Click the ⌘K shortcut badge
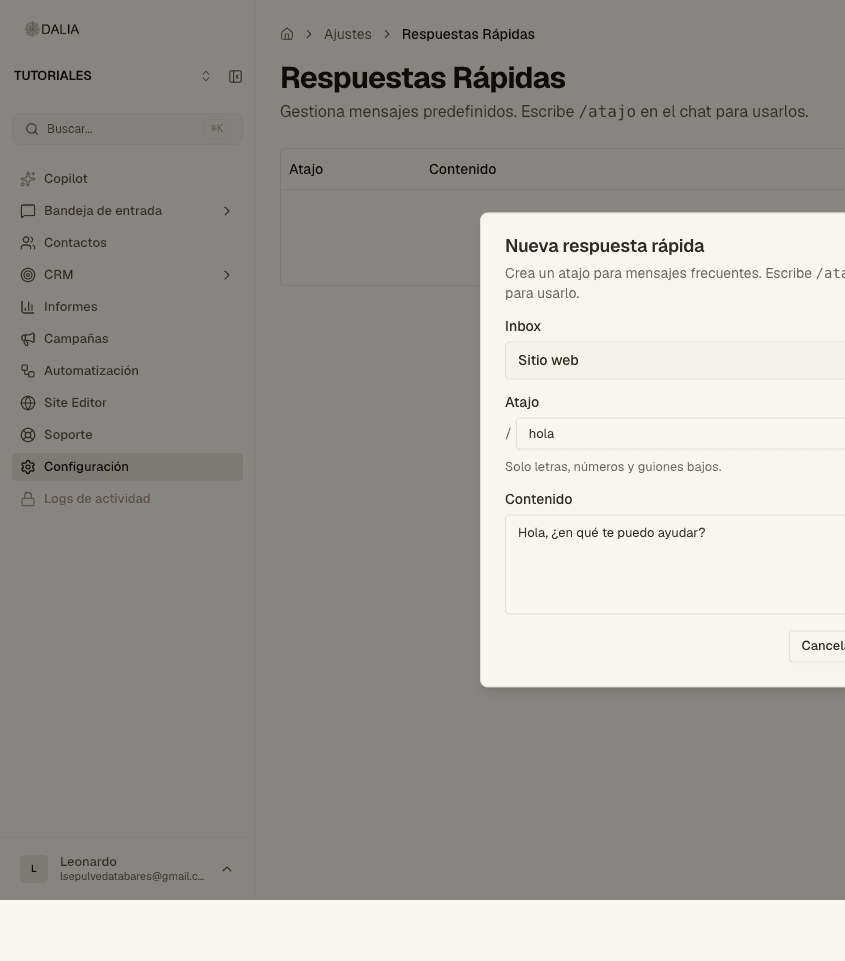The image size is (845, 961). coord(217,129)
